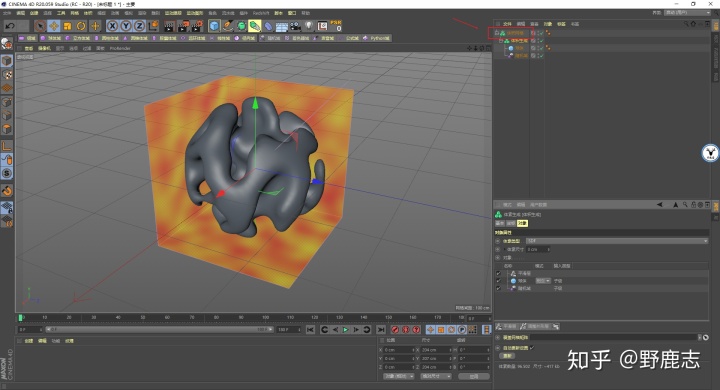Open the RedShift main menu
Viewport: 720px width, 390px height.
point(261,13)
